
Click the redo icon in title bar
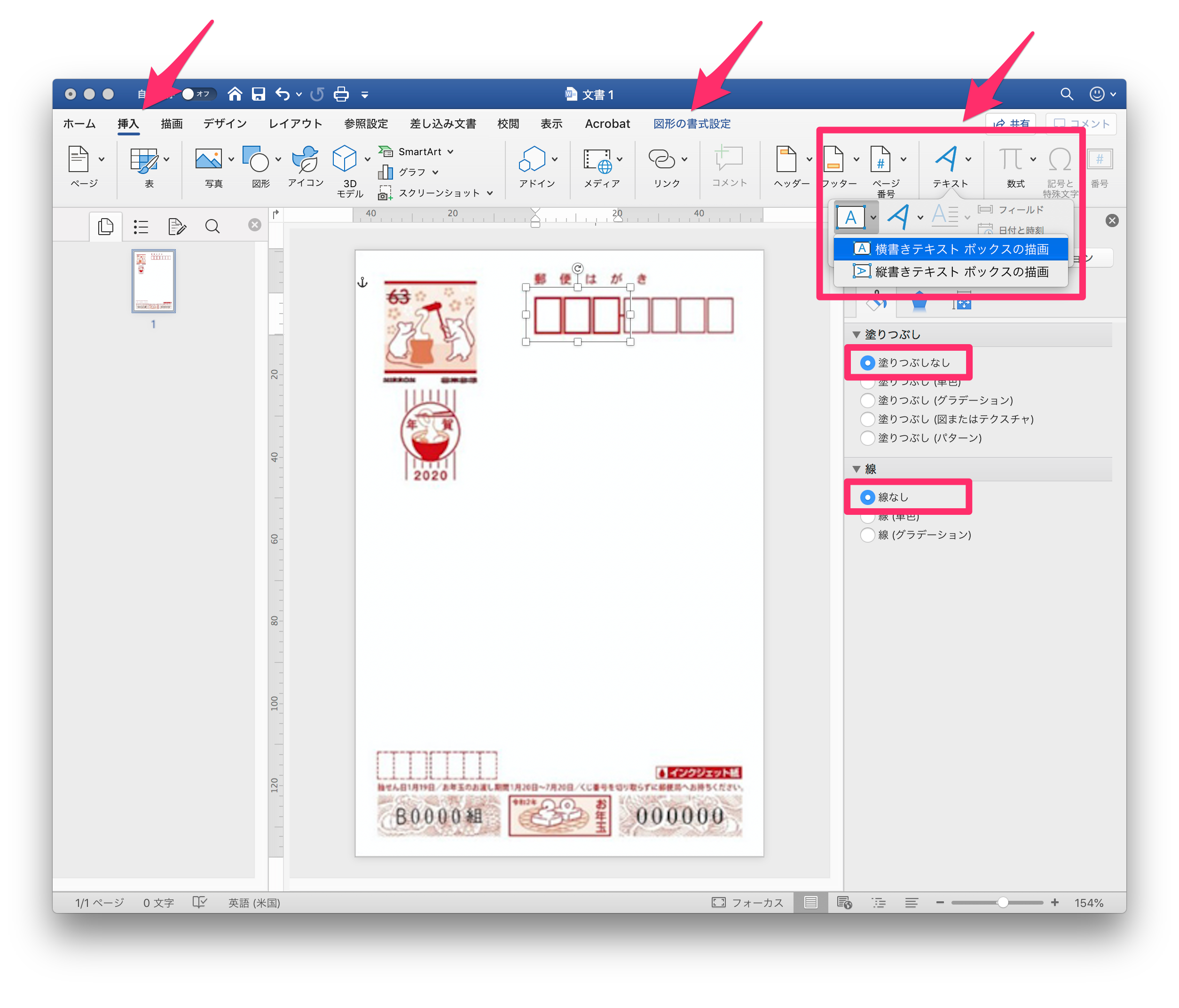[317, 94]
